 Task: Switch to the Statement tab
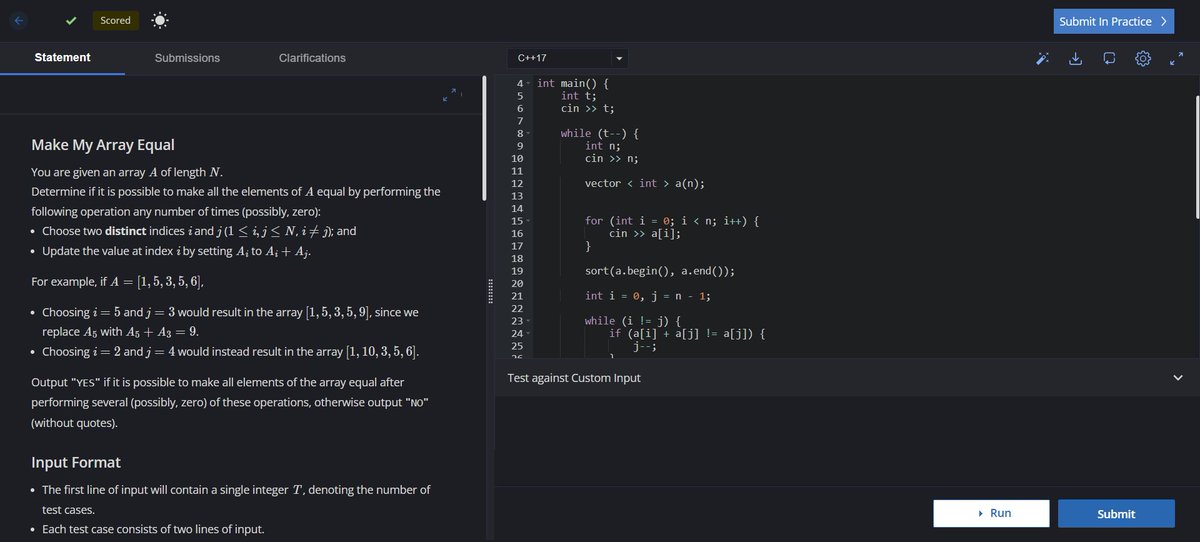[62, 58]
